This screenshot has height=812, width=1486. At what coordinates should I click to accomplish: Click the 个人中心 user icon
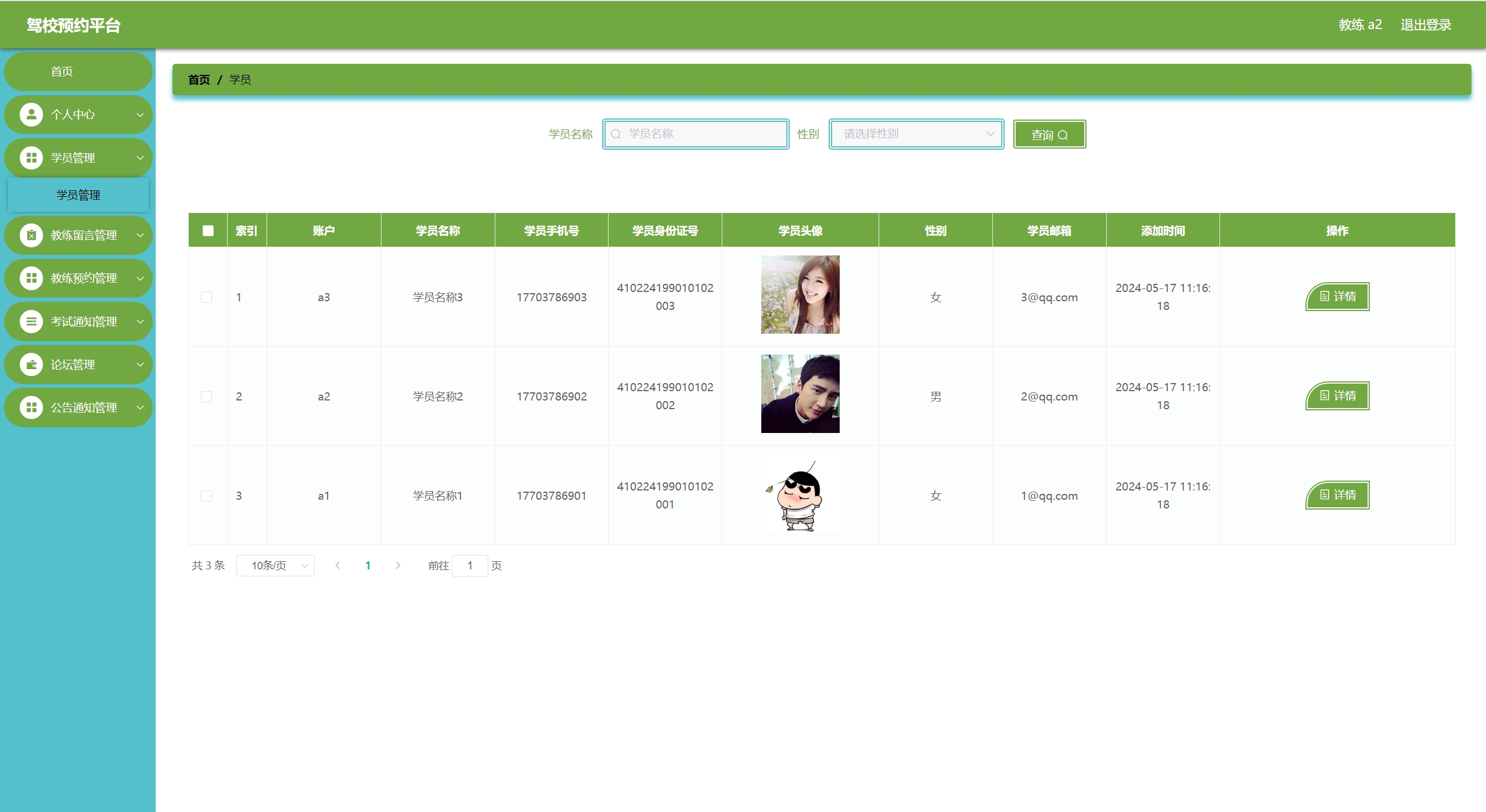[x=31, y=115]
